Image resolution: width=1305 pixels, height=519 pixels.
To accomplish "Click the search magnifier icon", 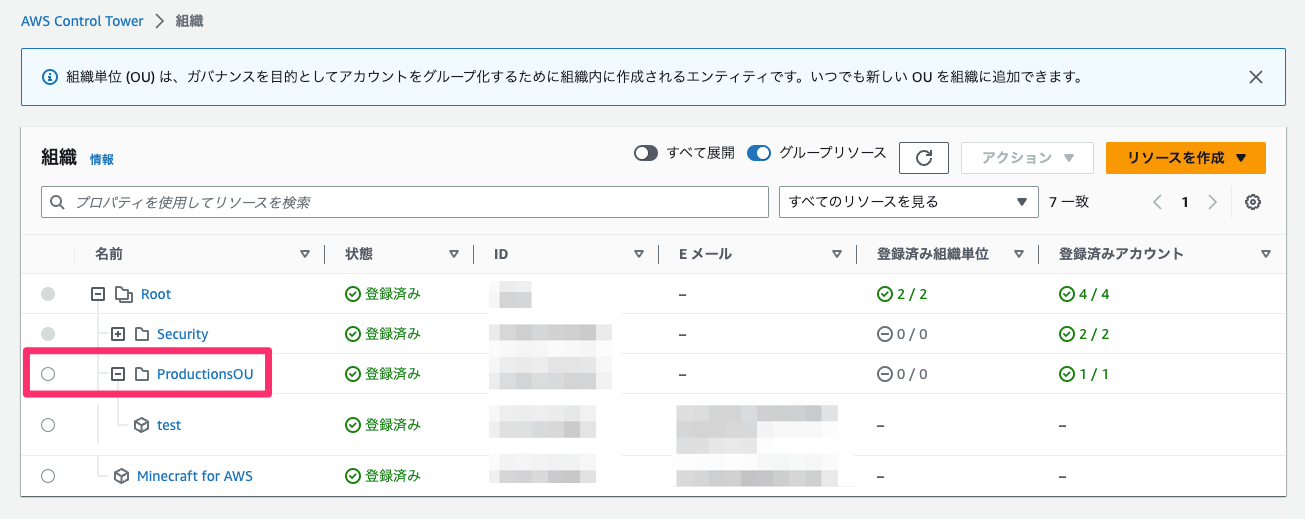I will click(57, 202).
